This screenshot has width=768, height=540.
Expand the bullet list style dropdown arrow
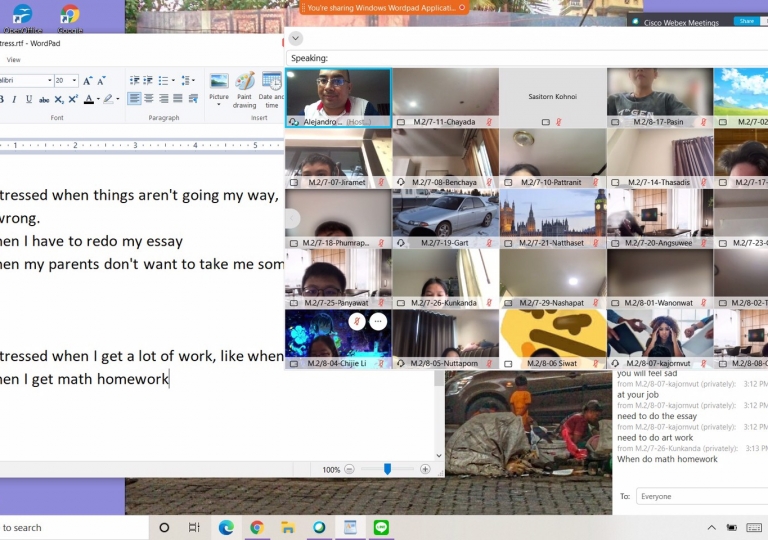[173, 80]
